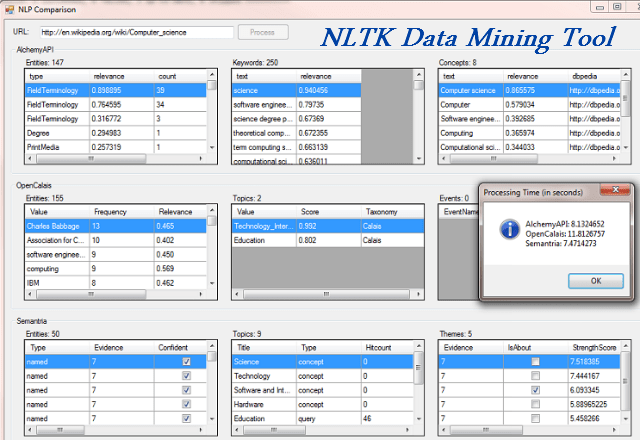Toggle Confident checkbox in fourth named row
Image resolution: width=640 pixels, height=440 pixels.
point(187,404)
